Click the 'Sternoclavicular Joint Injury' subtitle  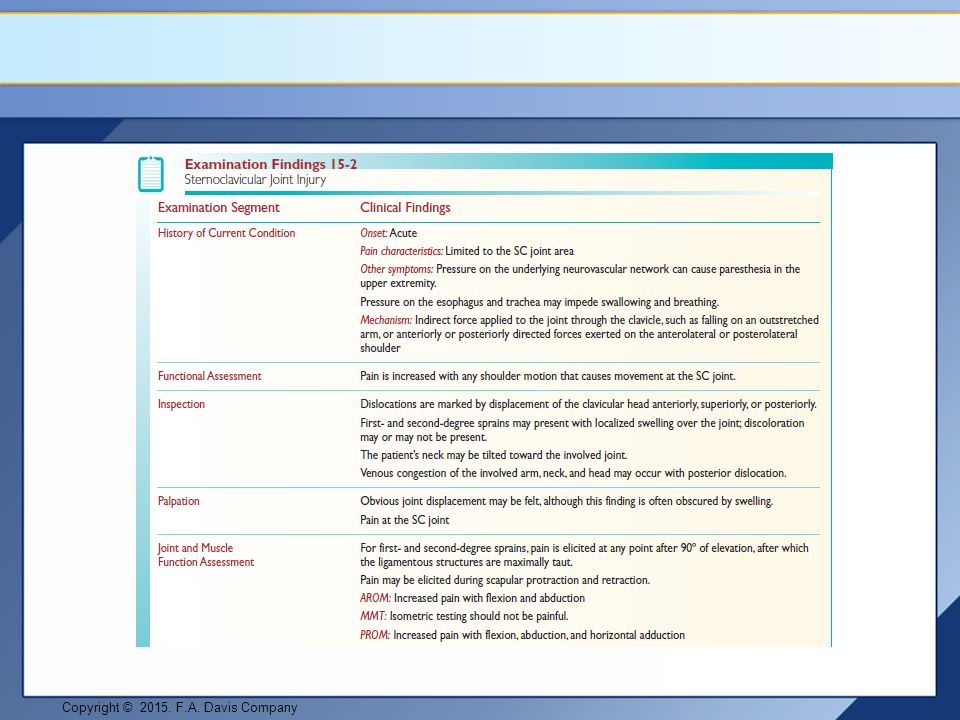255,180
